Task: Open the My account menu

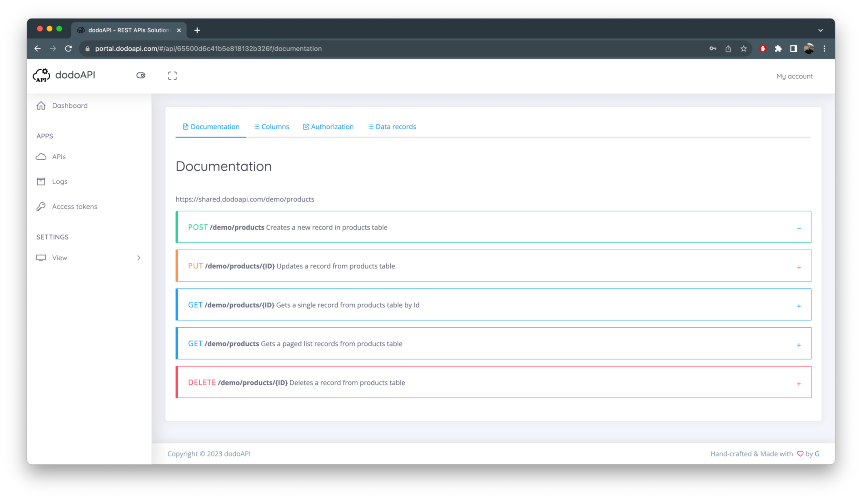Action: click(x=794, y=76)
